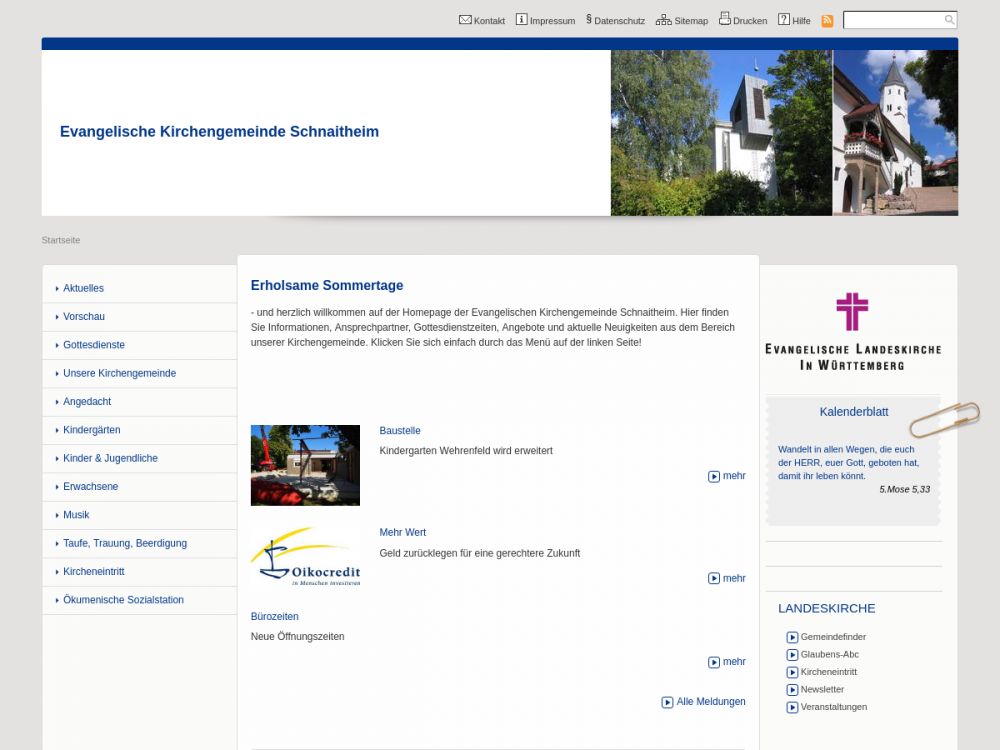Click the Alle Meldungen link
The height and width of the screenshot is (750, 1000).
pyautogui.click(x=710, y=702)
